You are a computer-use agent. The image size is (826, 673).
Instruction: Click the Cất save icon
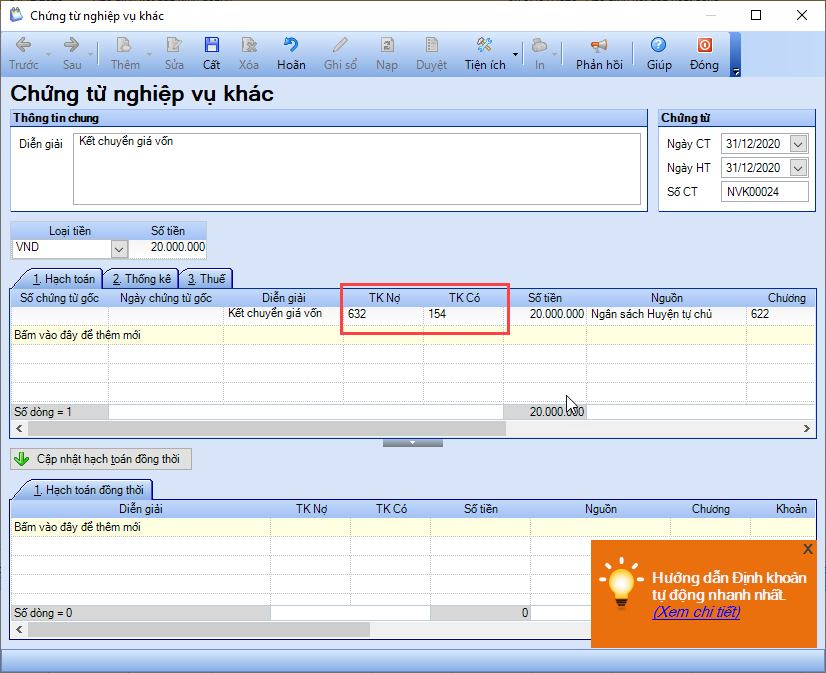211,45
